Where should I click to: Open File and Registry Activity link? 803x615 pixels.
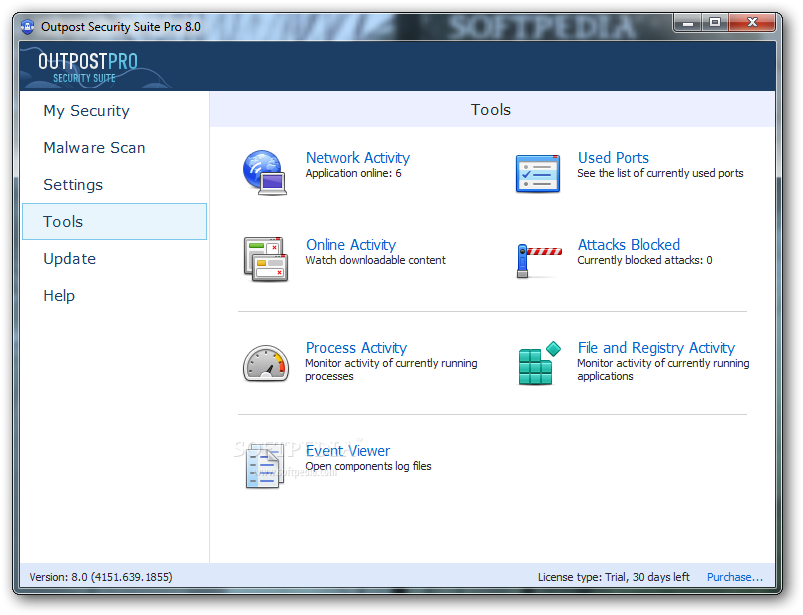[x=656, y=348]
